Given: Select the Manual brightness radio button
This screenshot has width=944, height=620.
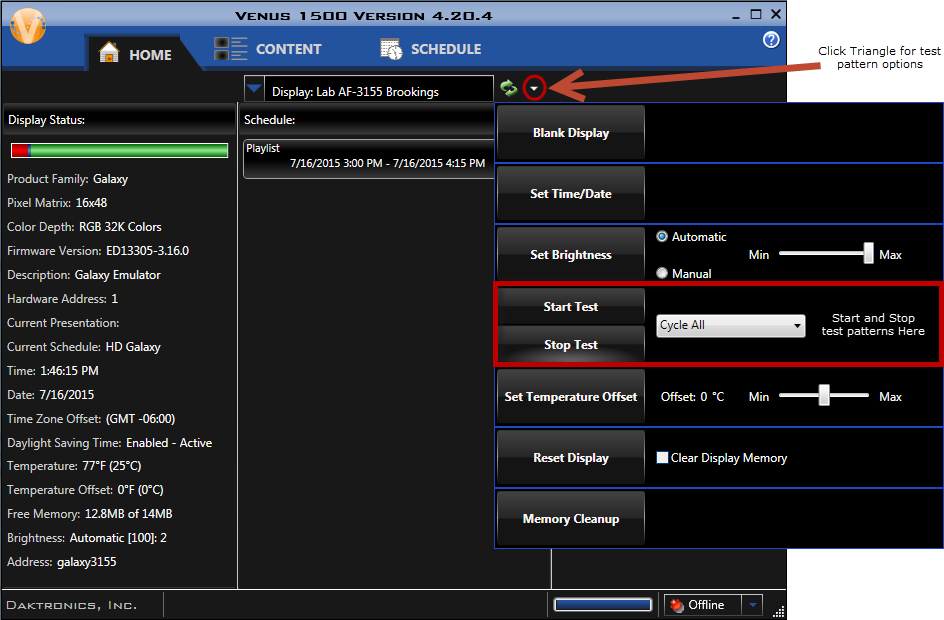Looking at the screenshot, I should tap(662, 273).
